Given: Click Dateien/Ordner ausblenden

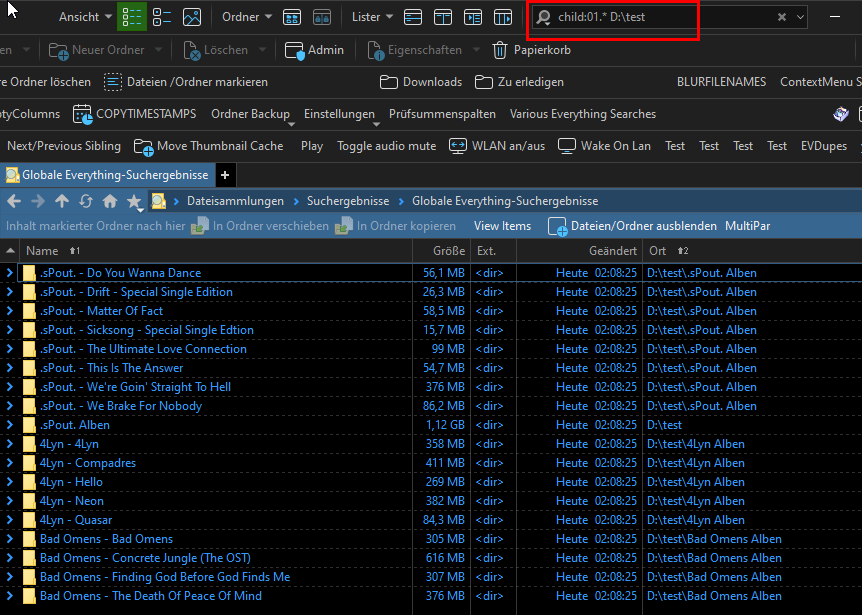Looking at the screenshot, I should pos(632,226).
